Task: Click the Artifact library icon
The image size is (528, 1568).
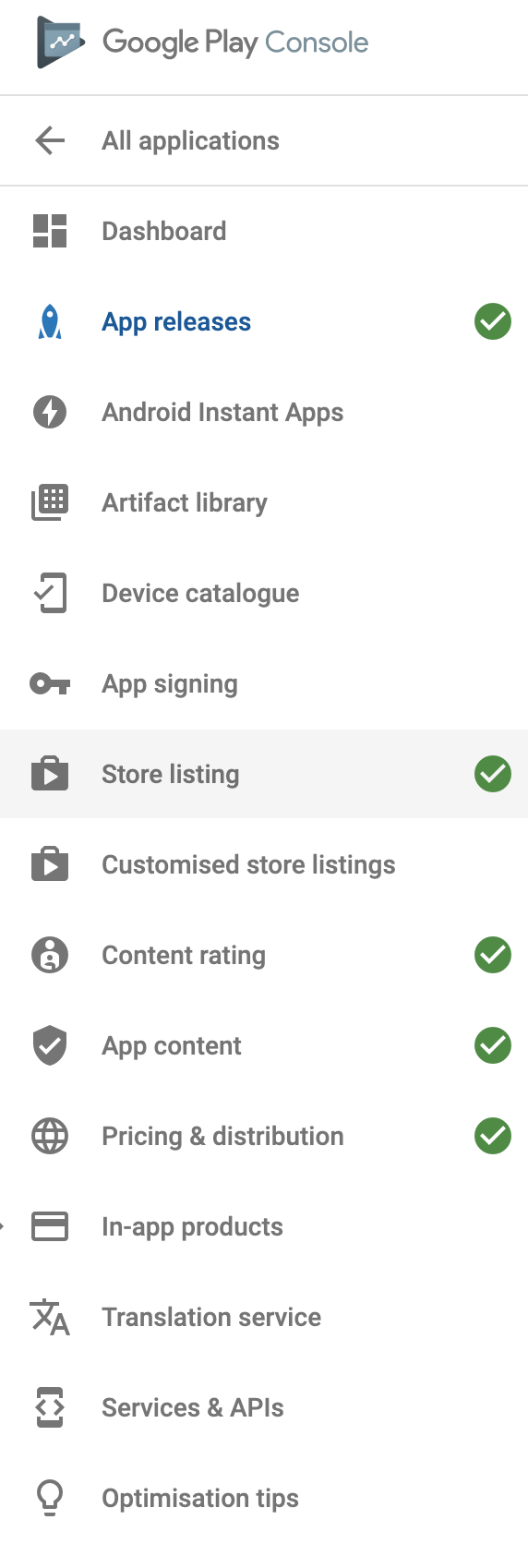Action: pyautogui.click(x=50, y=502)
